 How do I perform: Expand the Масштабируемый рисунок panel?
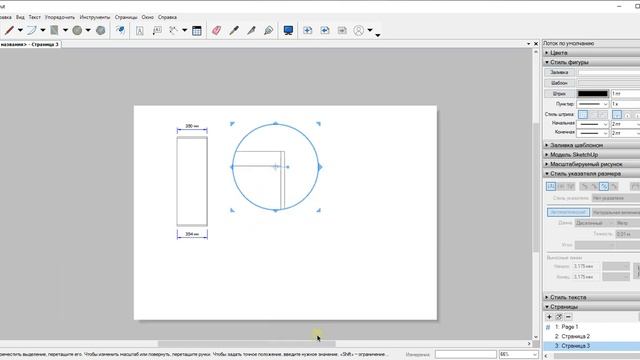tap(591, 164)
